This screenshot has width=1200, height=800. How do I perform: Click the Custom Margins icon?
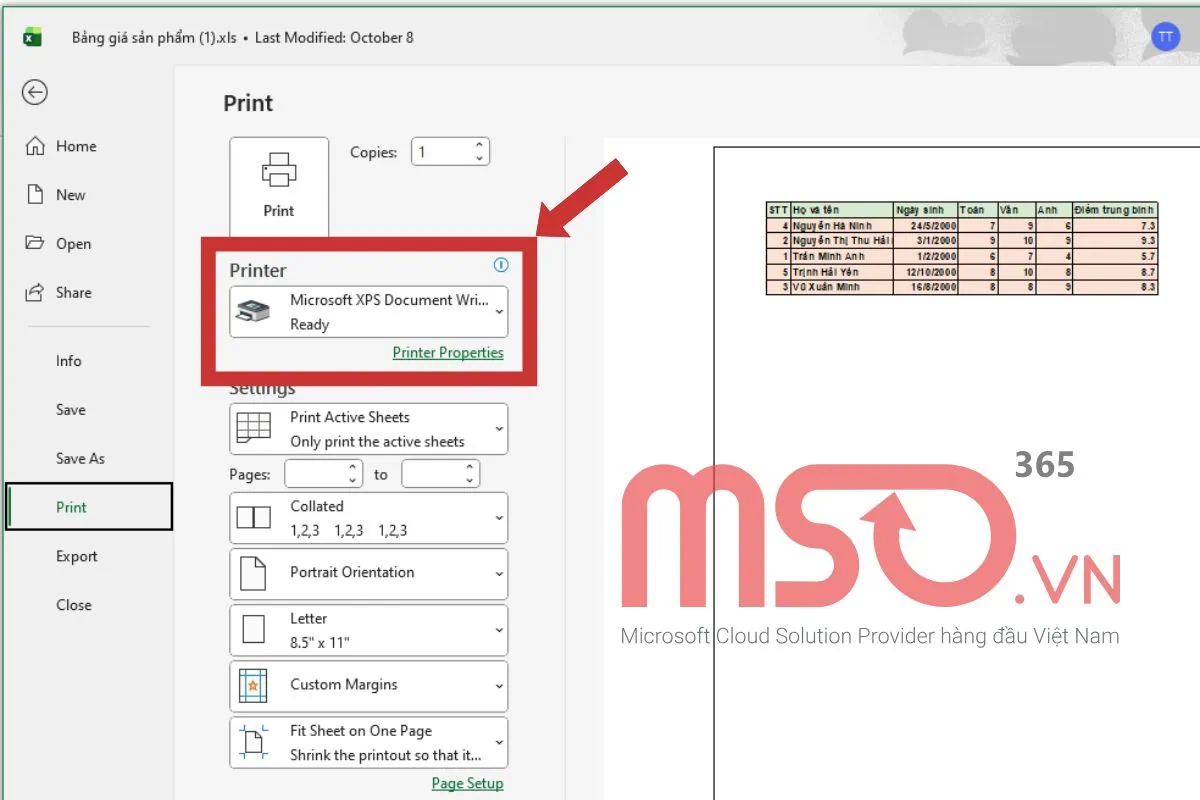[x=254, y=686]
